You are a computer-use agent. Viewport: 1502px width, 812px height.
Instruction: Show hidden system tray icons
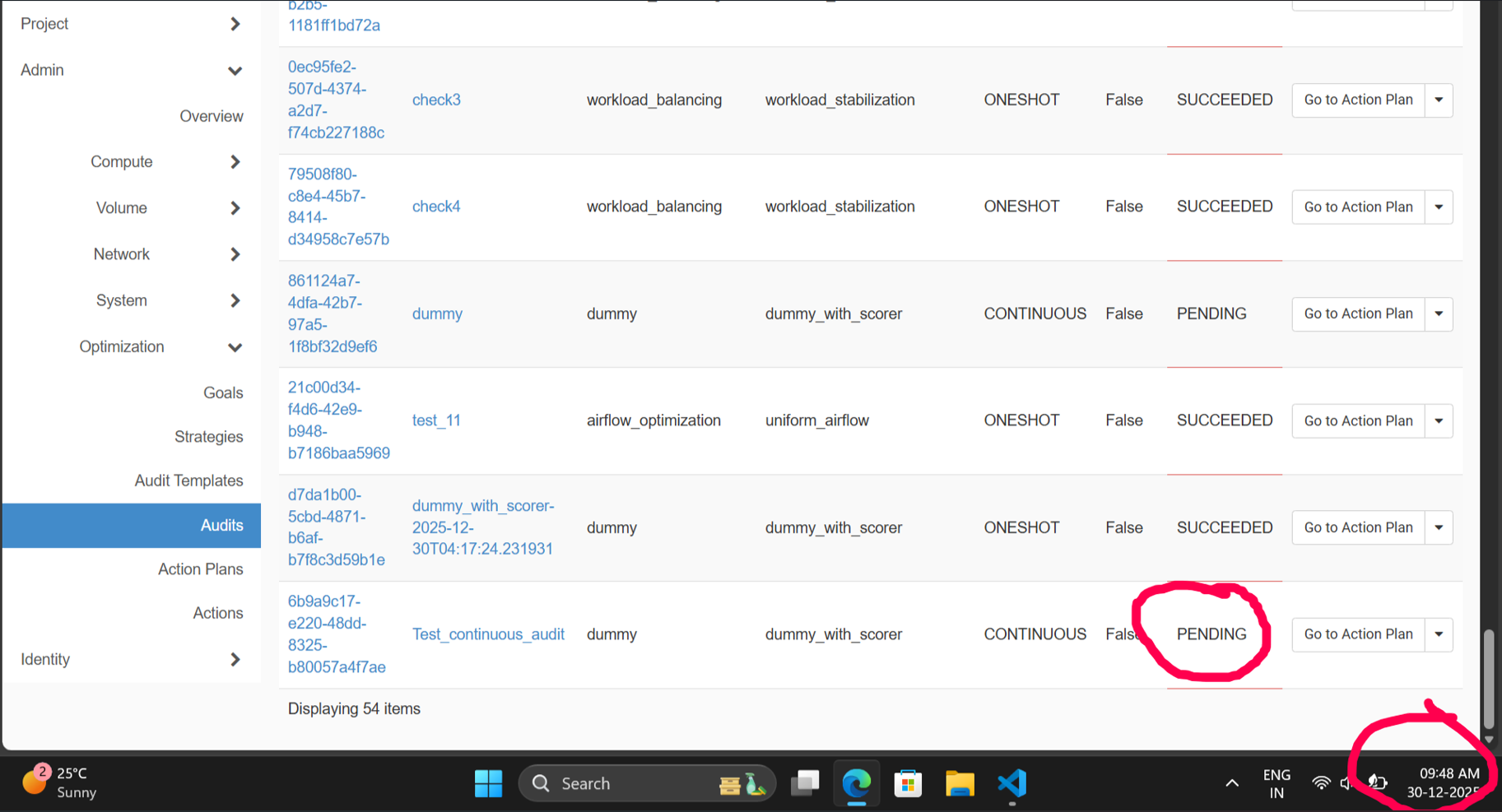coord(1232,783)
